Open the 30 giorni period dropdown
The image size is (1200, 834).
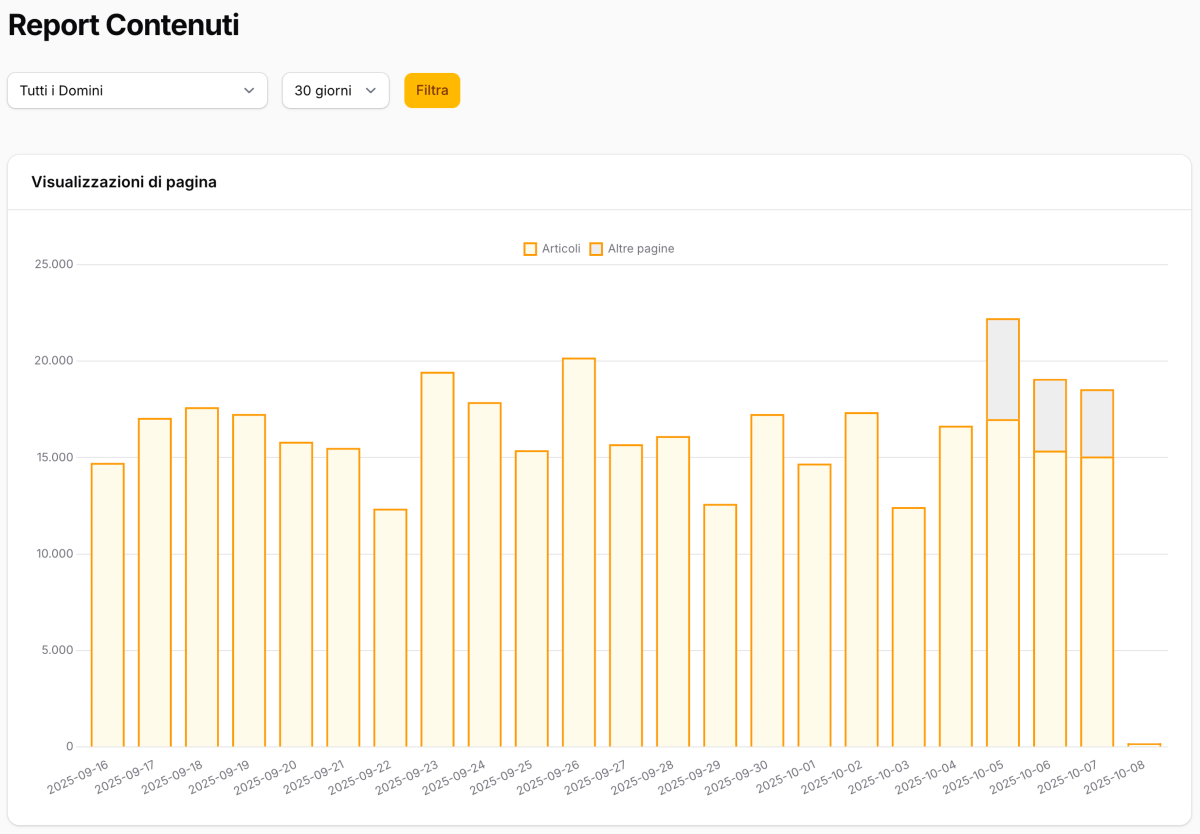coord(335,90)
